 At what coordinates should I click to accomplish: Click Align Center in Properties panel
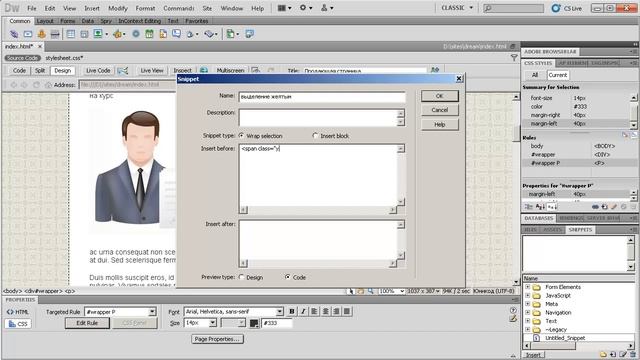(x=325, y=311)
